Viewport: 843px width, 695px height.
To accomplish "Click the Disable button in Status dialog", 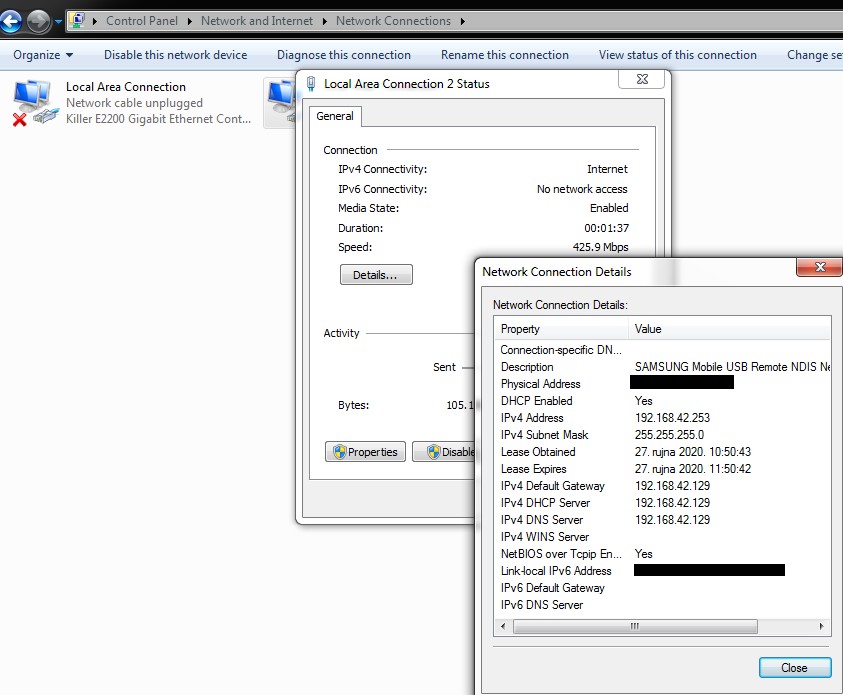I will pos(444,452).
